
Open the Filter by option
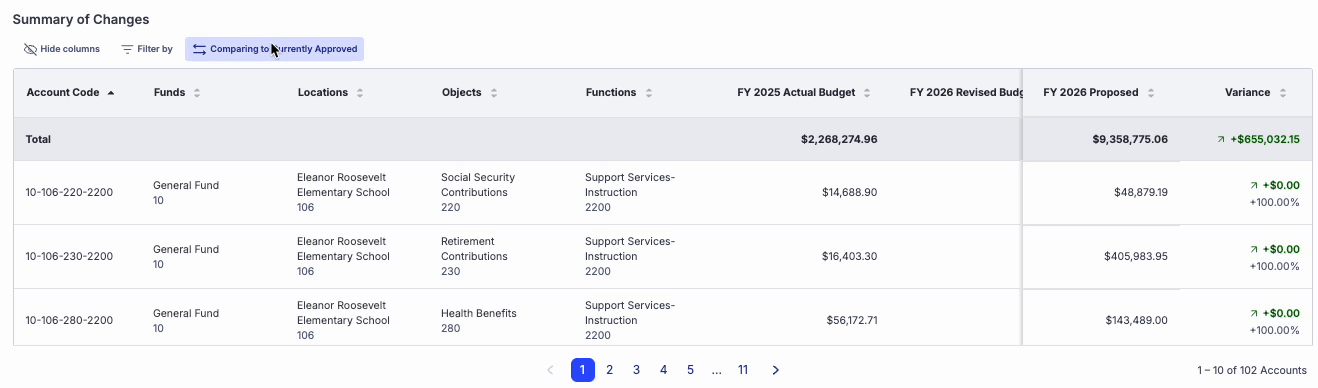click(146, 49)
